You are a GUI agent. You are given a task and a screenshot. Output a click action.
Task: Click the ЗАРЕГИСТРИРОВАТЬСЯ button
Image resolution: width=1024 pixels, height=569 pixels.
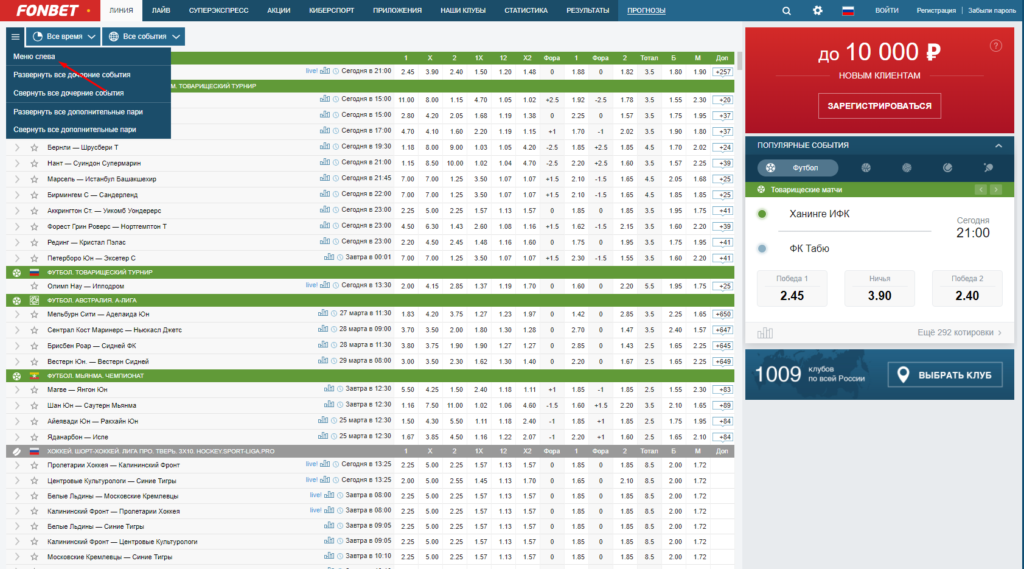(879, 106)
